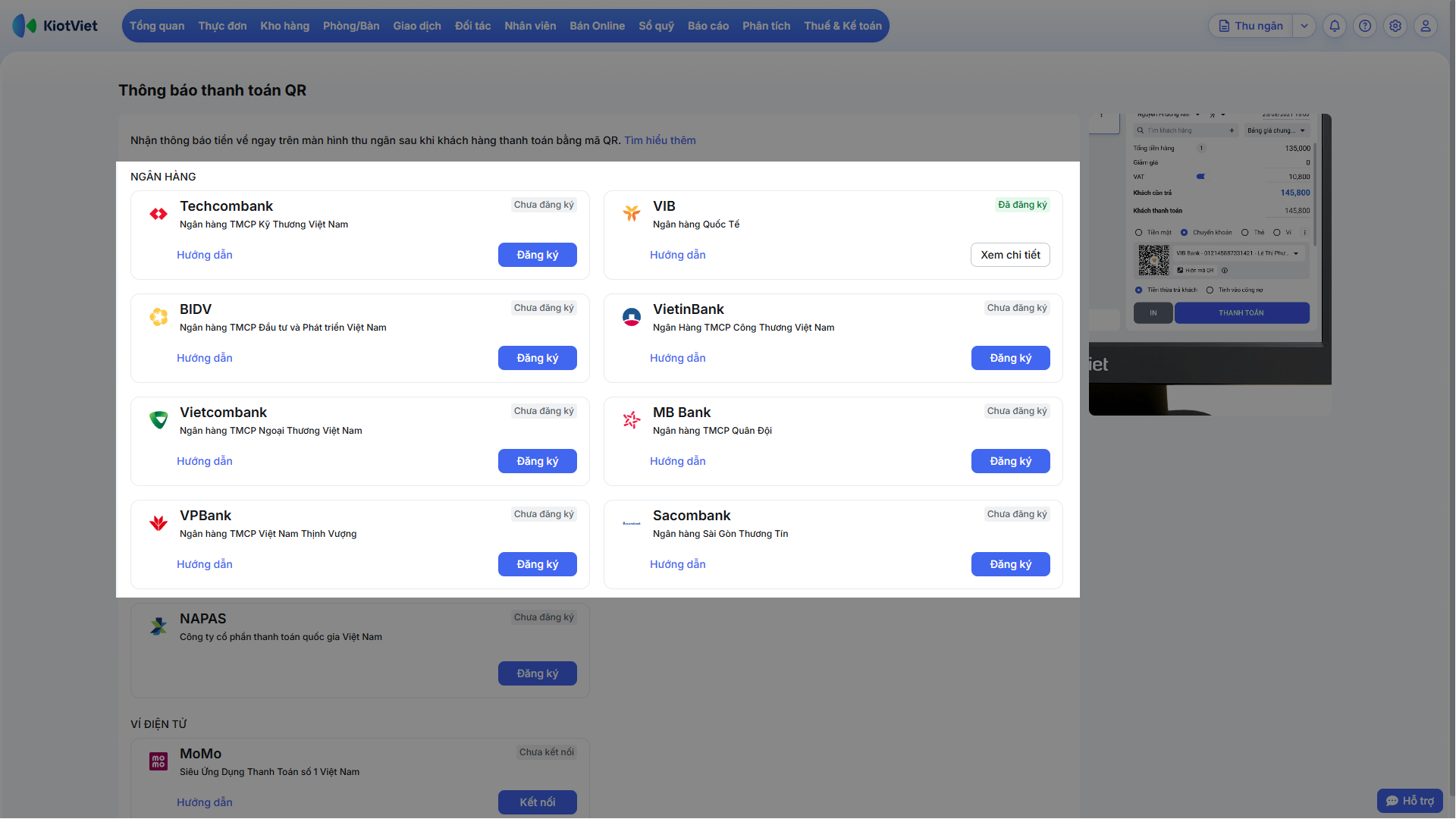
Task: Open the Kho hàng menu
Action: click(284, 26)
